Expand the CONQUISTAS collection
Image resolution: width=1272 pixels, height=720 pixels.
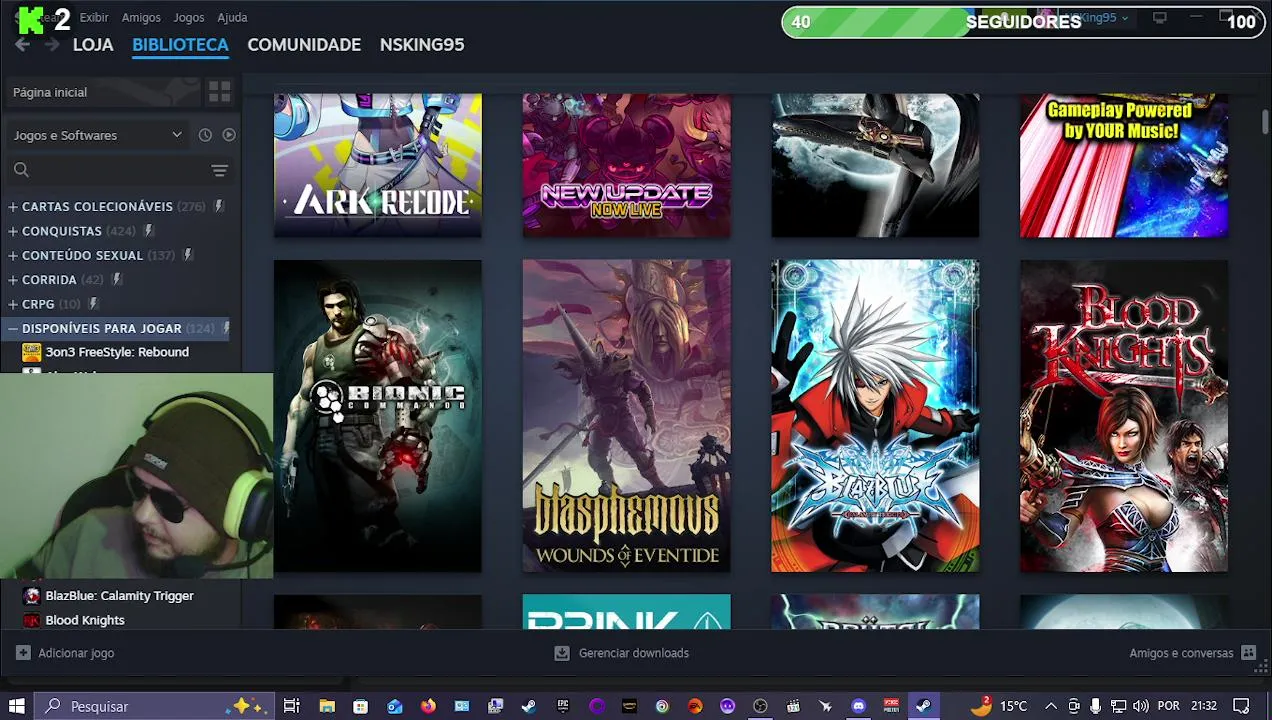tap(13, 231)
